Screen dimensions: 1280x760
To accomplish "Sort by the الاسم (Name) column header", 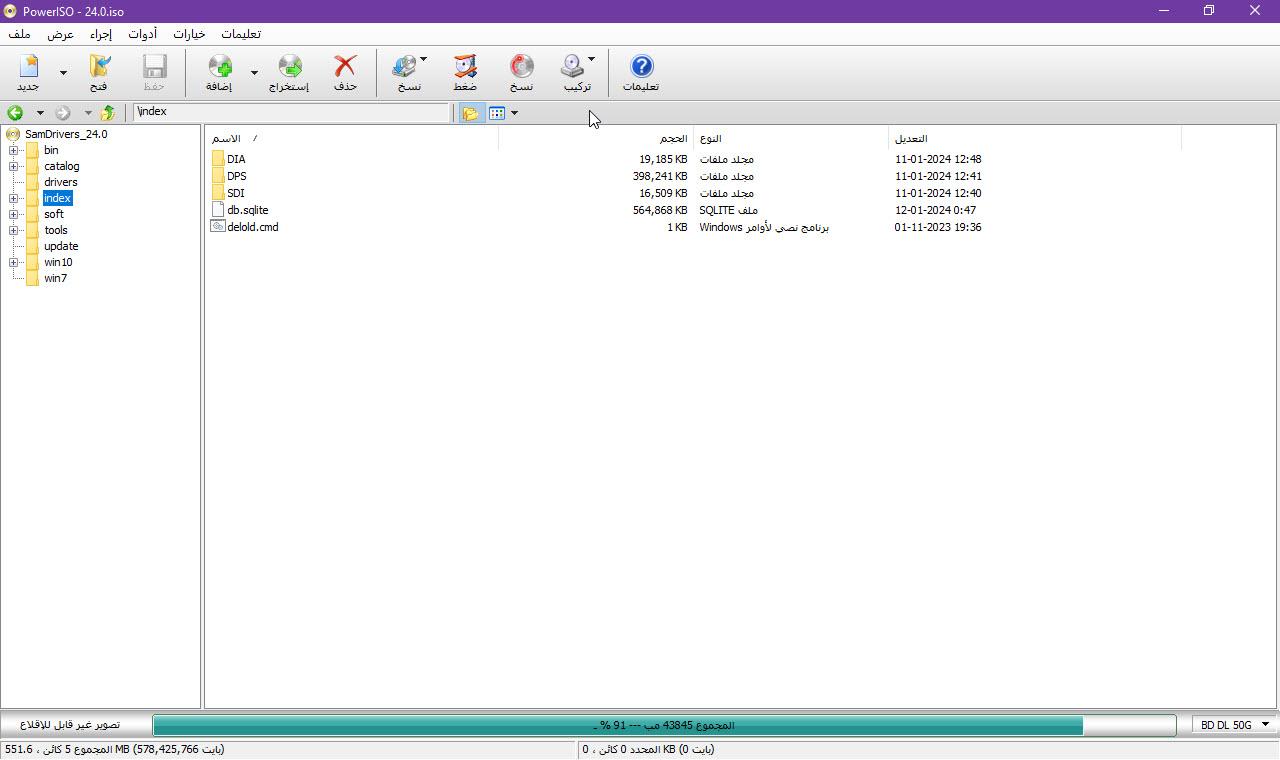I will (x=351, y=138).
